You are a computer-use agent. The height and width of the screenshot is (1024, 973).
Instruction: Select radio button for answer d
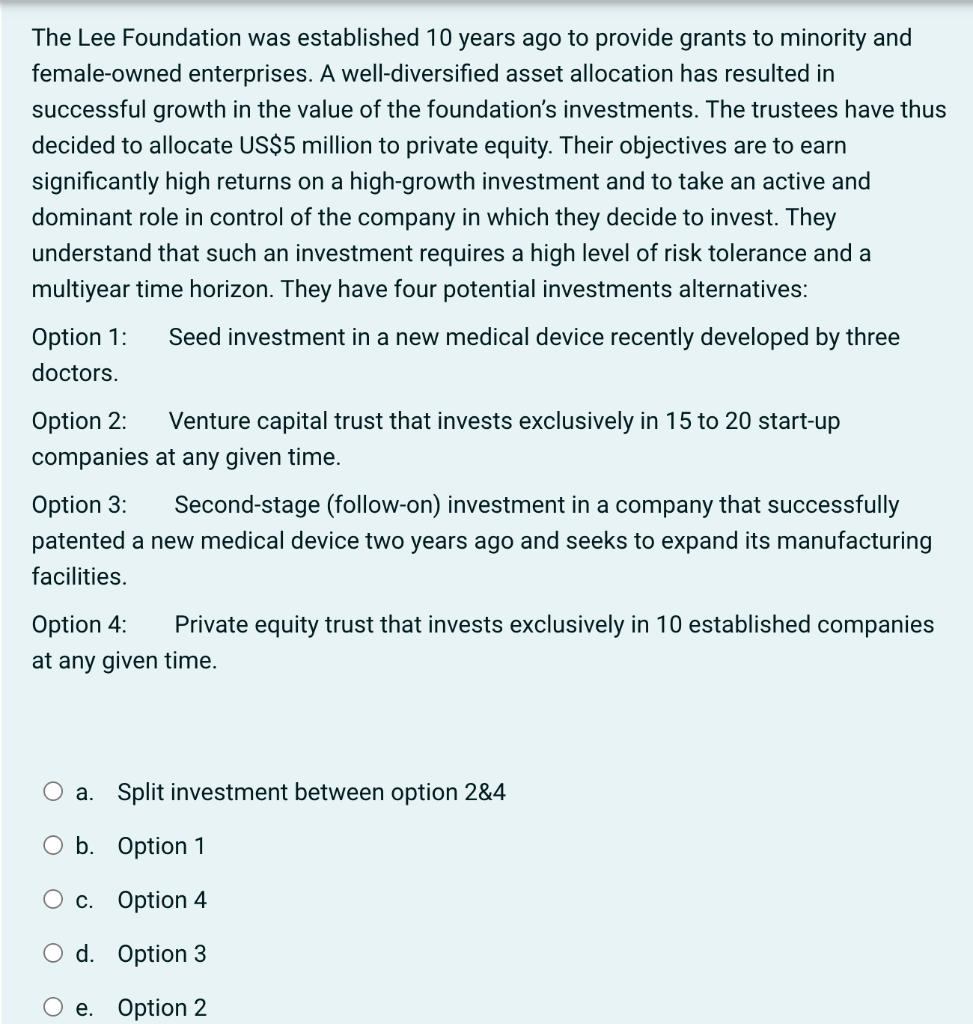(x=54, y=953)
